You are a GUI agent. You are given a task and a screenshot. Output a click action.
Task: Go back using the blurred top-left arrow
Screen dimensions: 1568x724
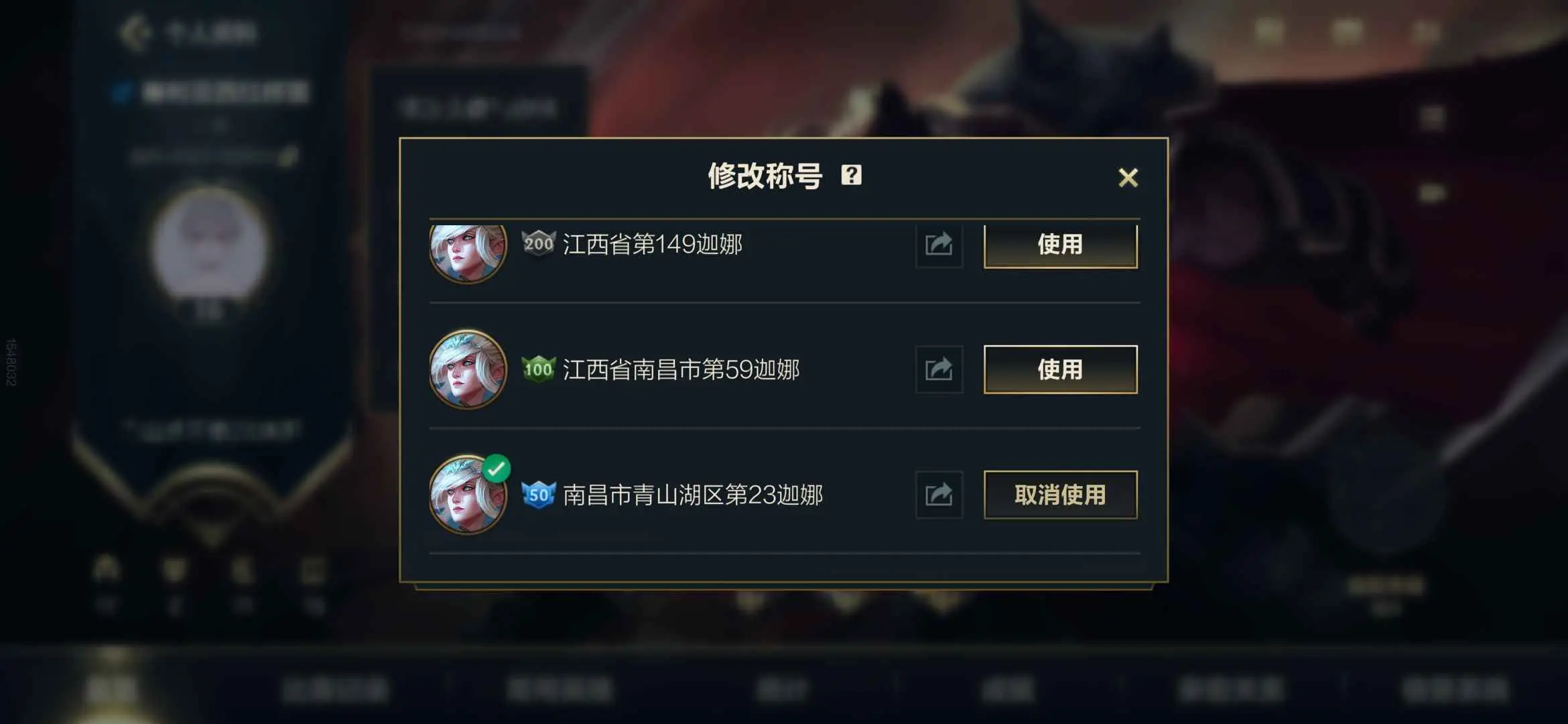point(135,32)
